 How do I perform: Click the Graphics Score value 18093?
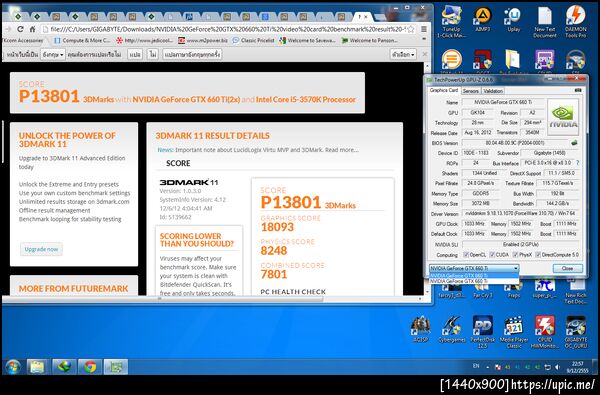coord(277,227)
